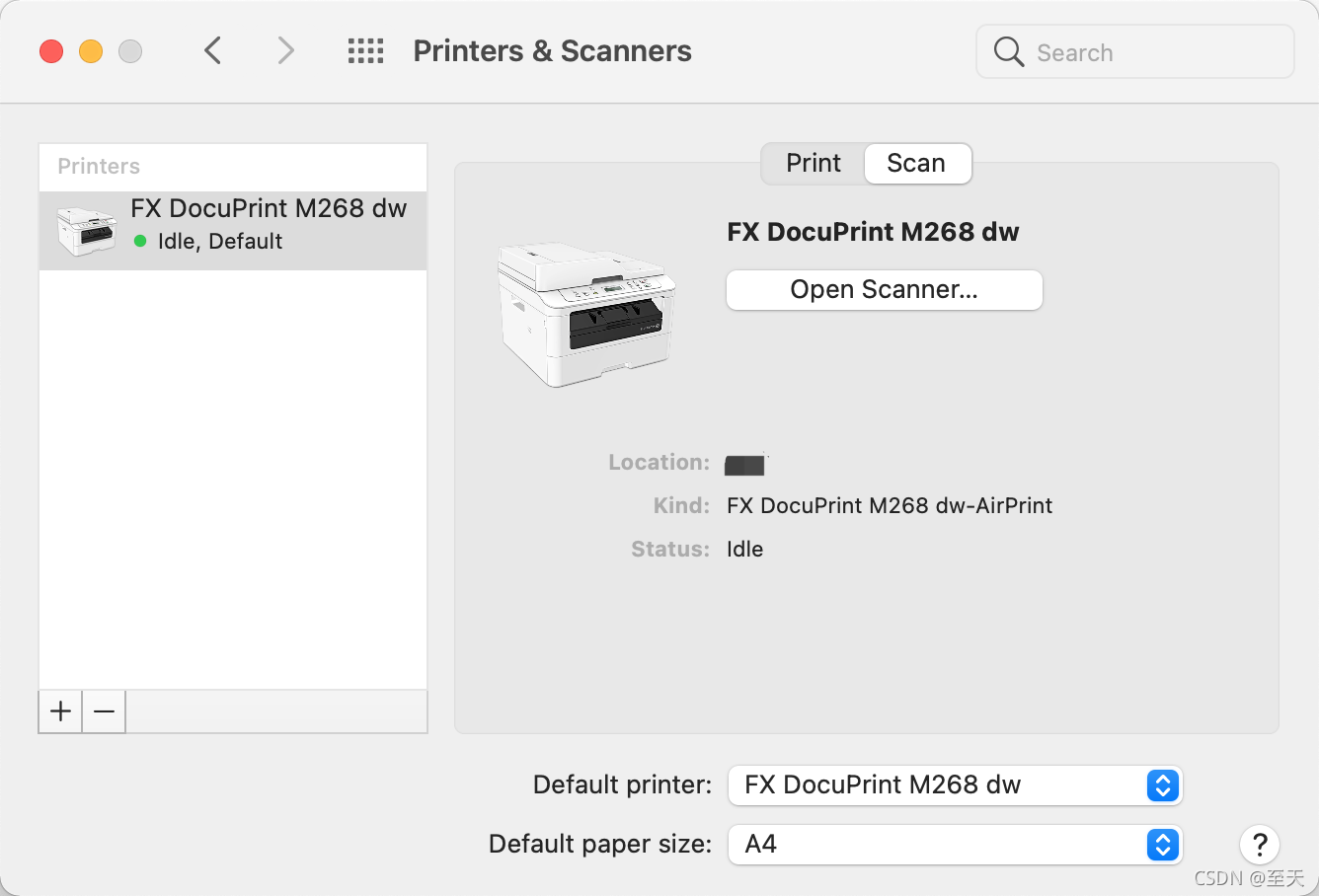
Task: Click the green idle status dot
Action: point(140,241)
